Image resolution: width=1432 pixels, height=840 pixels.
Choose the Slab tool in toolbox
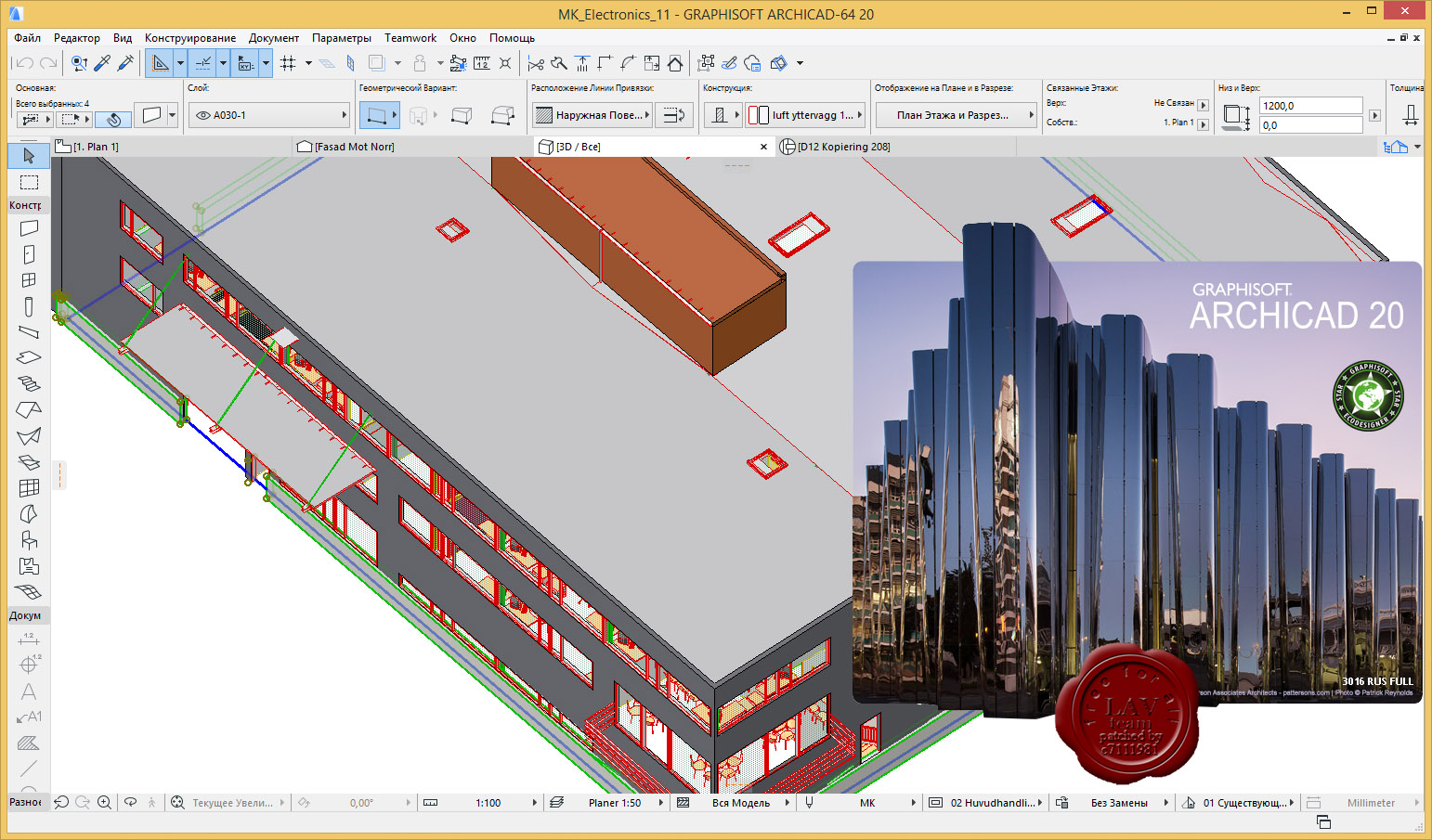(29, 357)
